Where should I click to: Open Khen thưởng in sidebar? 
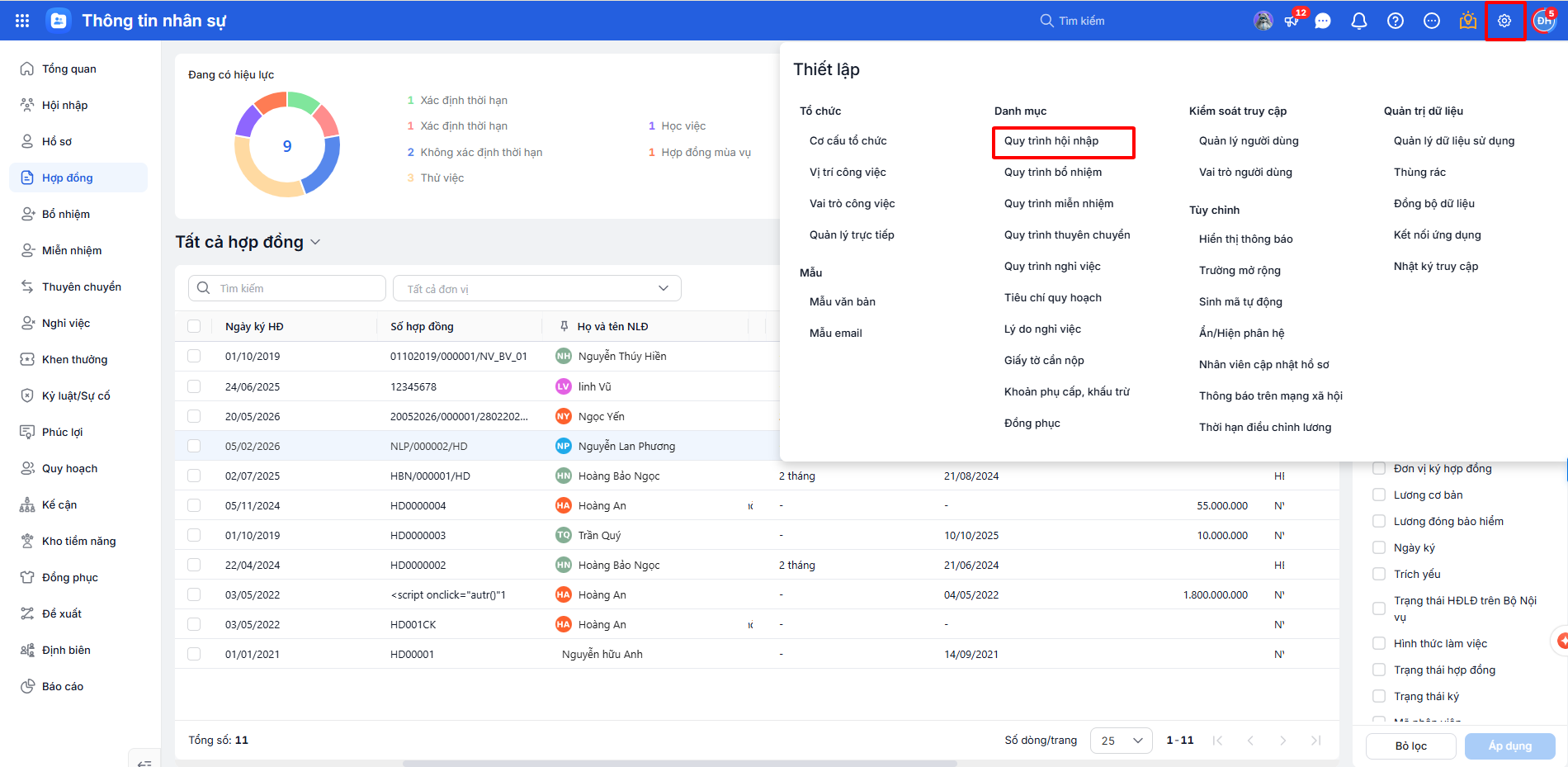[78, 359]
